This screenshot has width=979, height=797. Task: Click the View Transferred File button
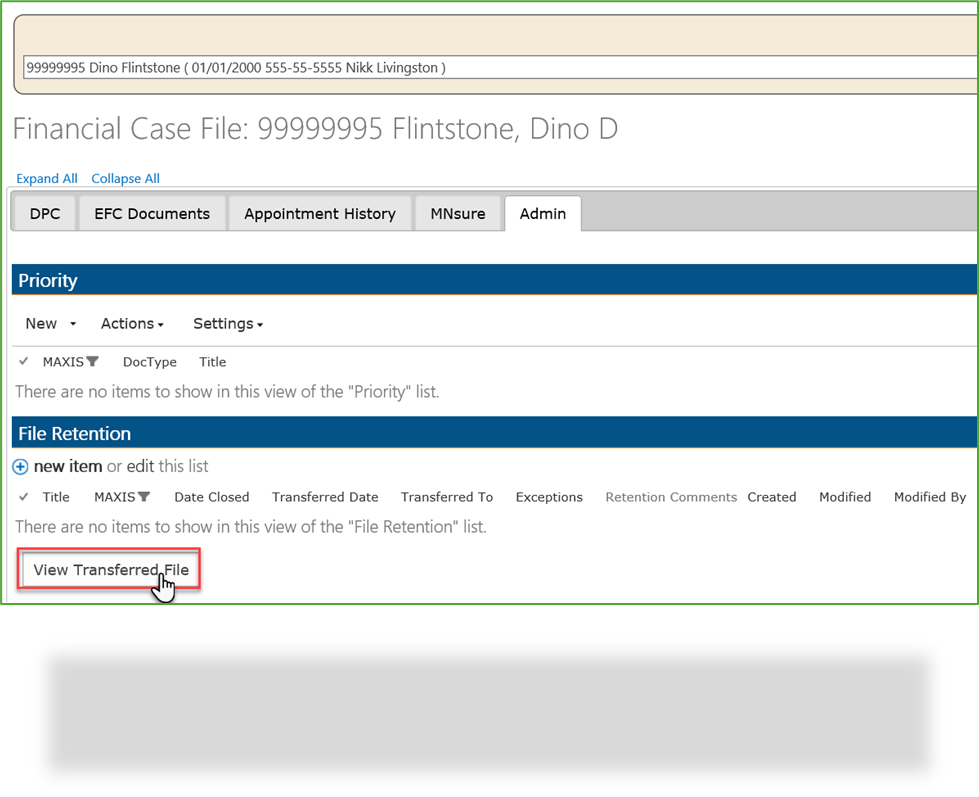click(x=109, y=569)
